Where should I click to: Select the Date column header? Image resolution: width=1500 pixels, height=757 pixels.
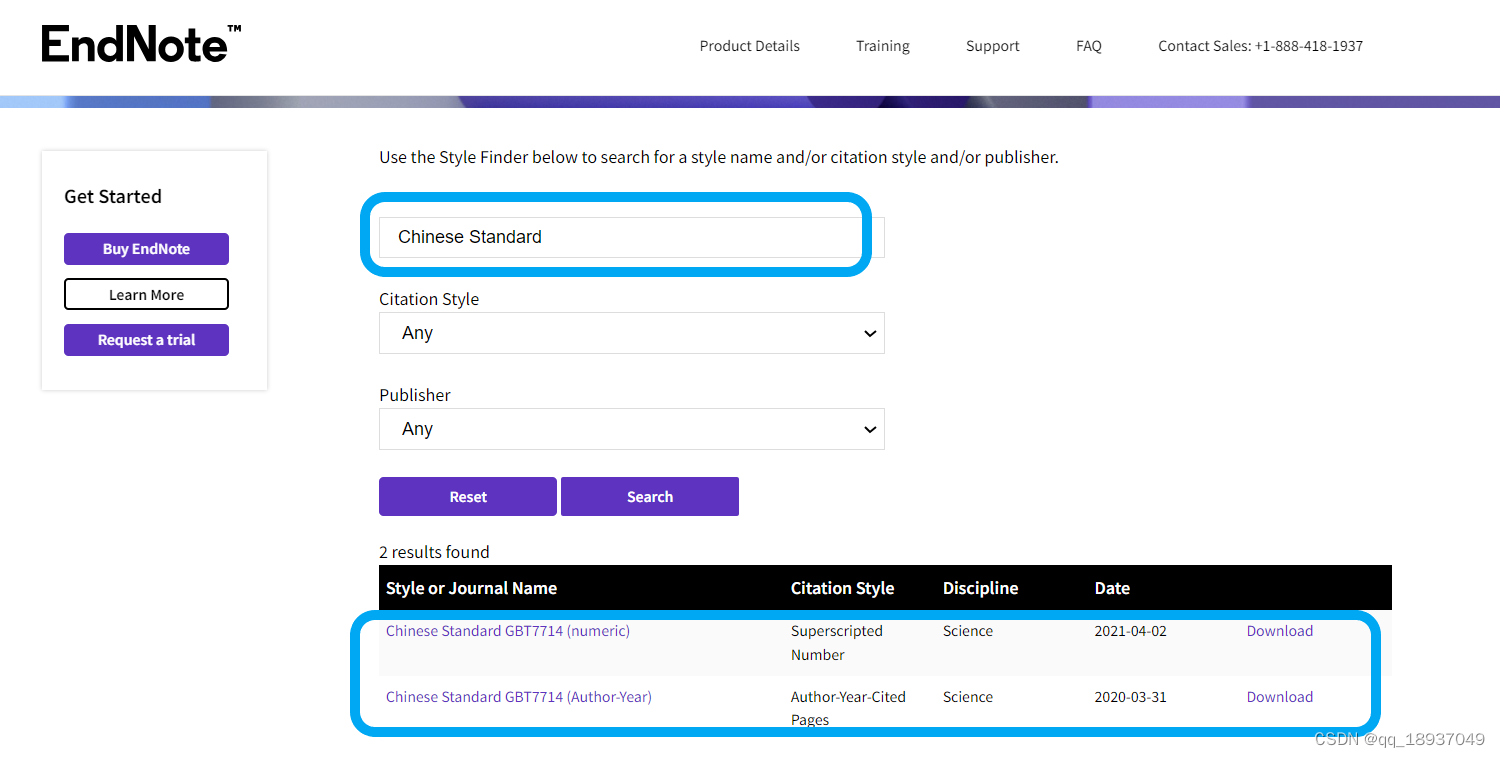1112,588
